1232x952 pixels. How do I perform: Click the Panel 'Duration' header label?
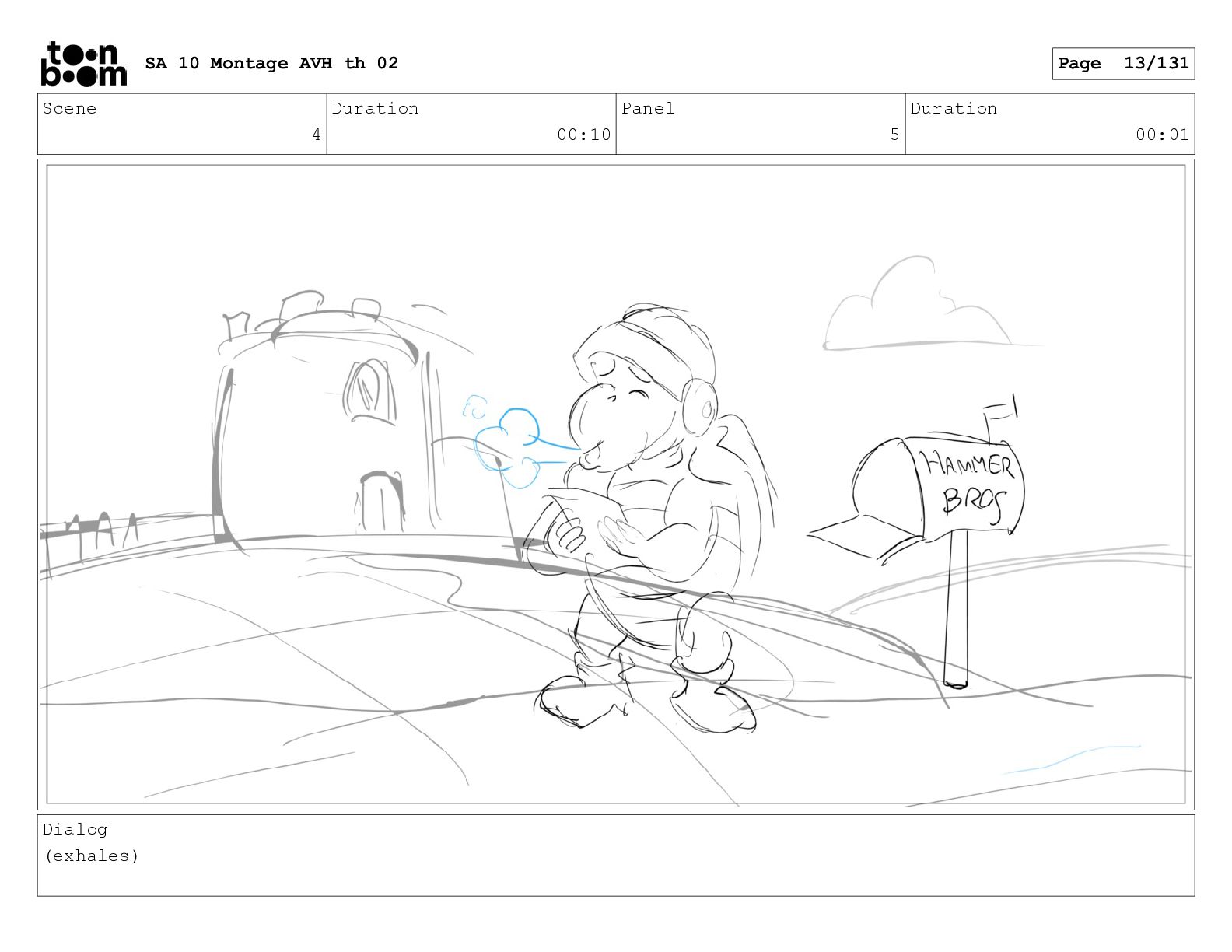click(x=954, y=109)
